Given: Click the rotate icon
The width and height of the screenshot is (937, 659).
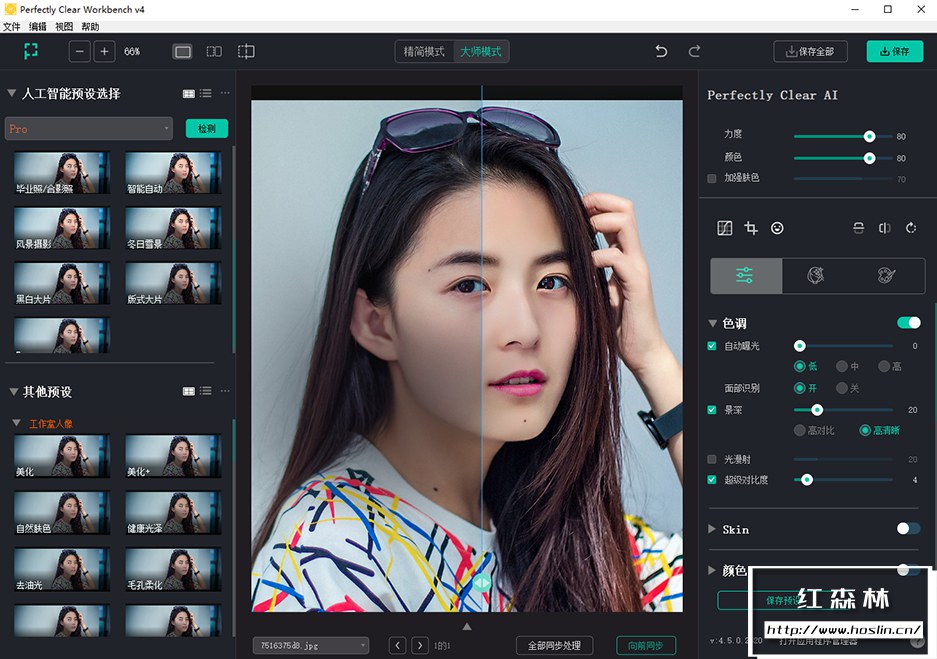Looking at the screenshot, I should (911, 228).
